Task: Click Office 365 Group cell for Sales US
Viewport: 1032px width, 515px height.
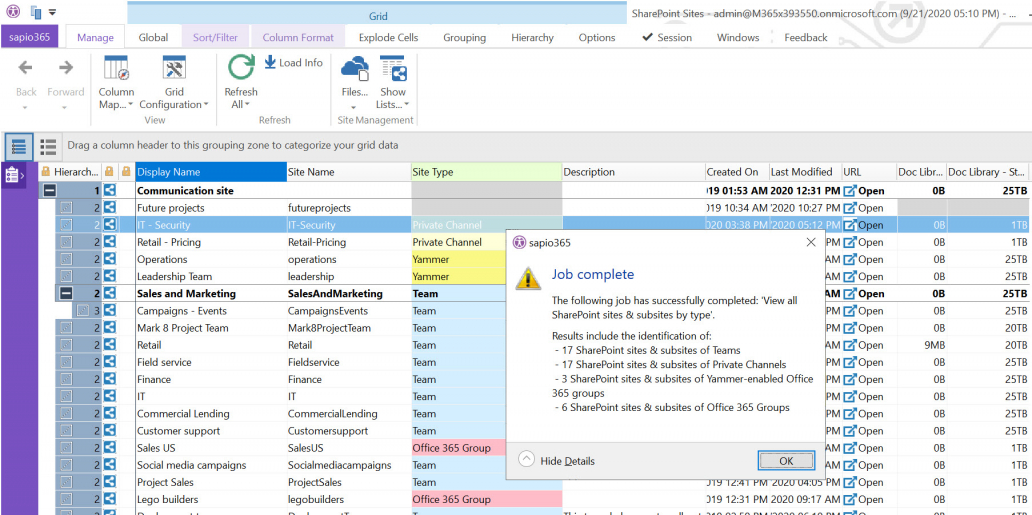Action: pyautogui.click(x=459, y=448)
